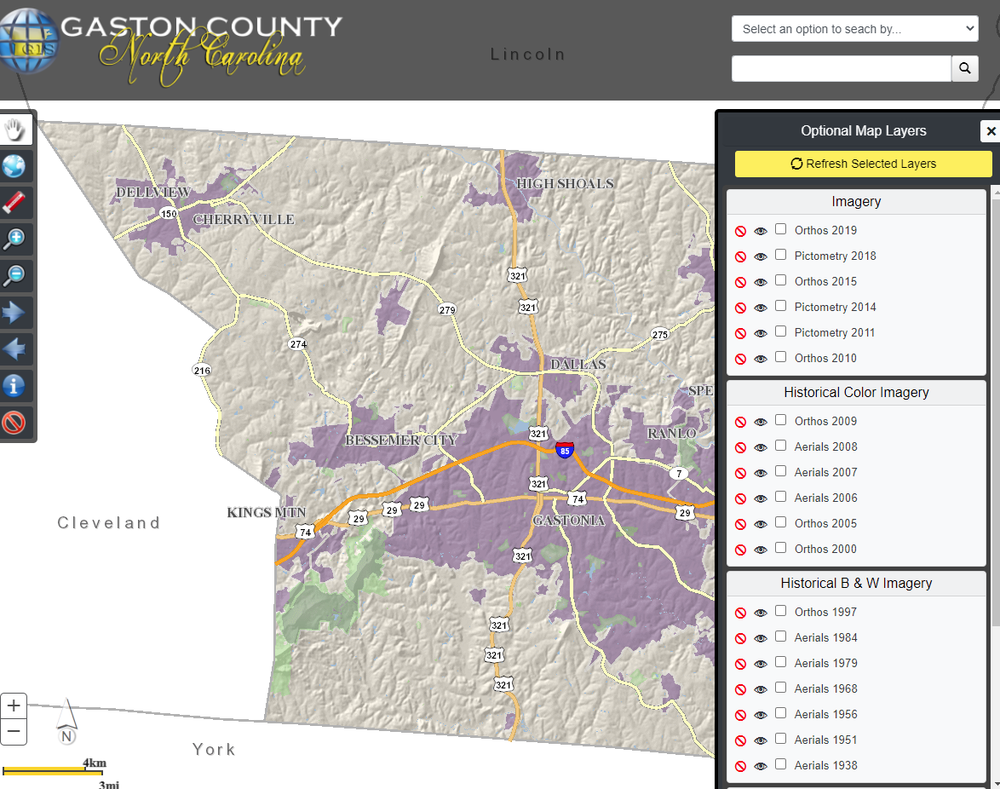Open the 'Select an option to search by' dropdown
The image size is (1000, 789).
854,29
